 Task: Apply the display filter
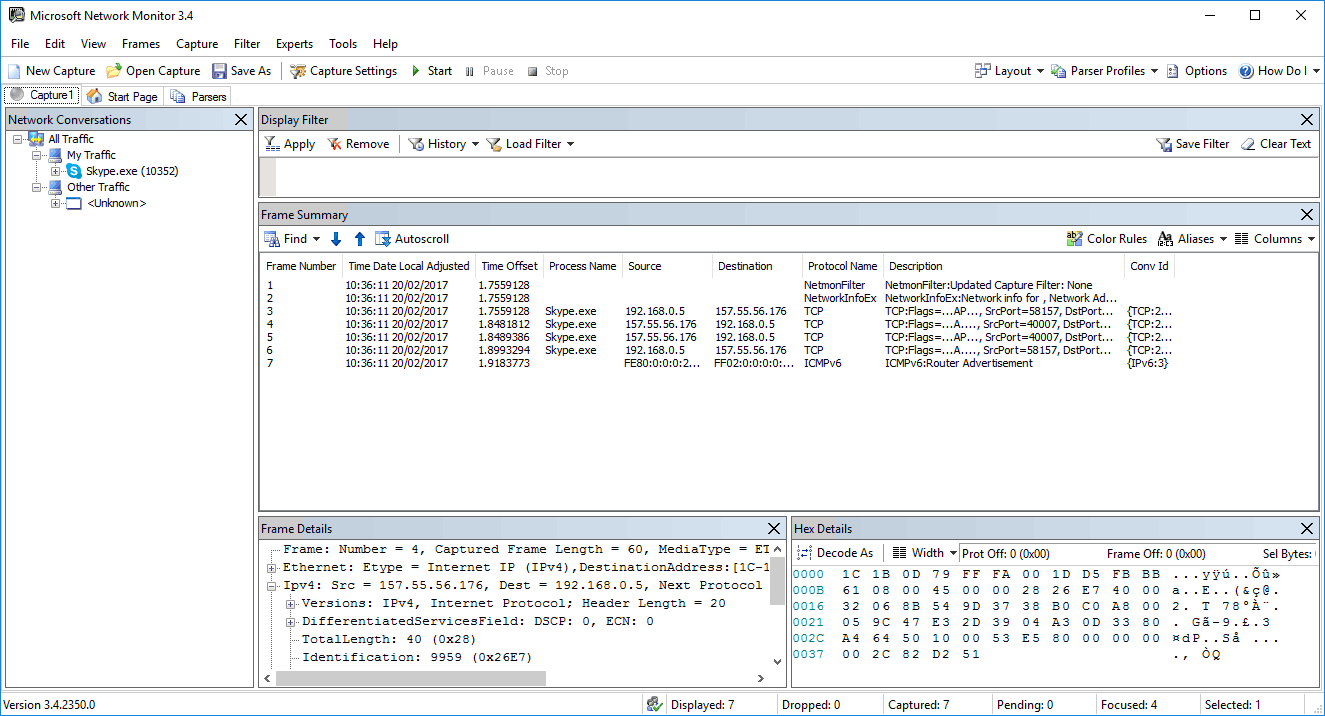point(290,144)
